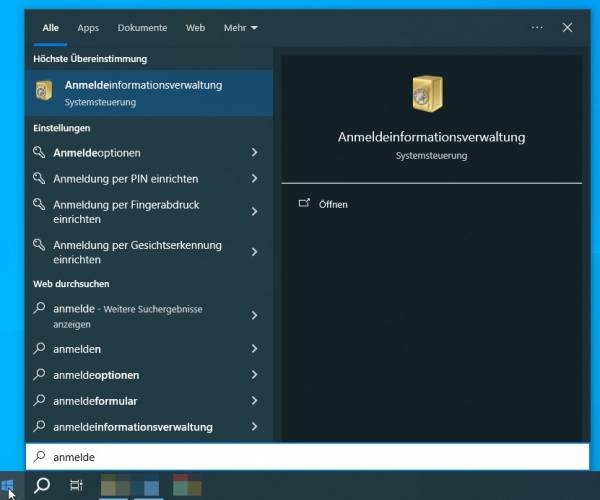The image size is (600, 500).
Task: Expand arrow for anmelden web suggestion
Action: coord(254,349)
